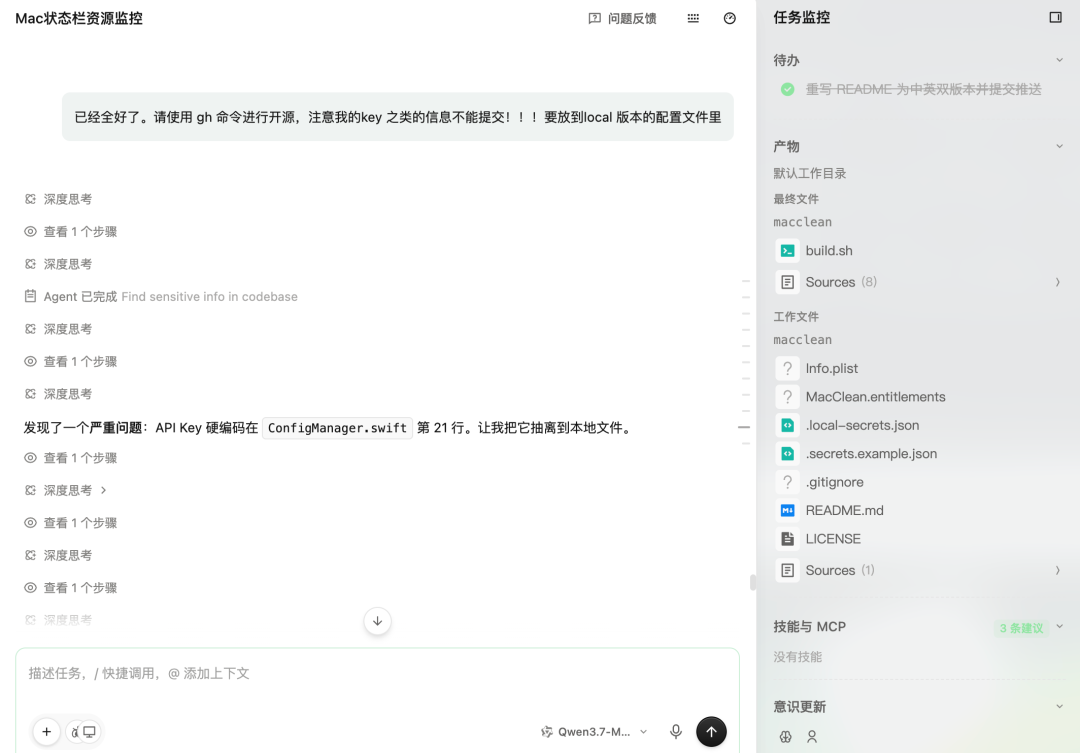Collapse the 任务监控 side panel icon
1080x753 pixels.
pyautogui.click(x=1055, y=17)
